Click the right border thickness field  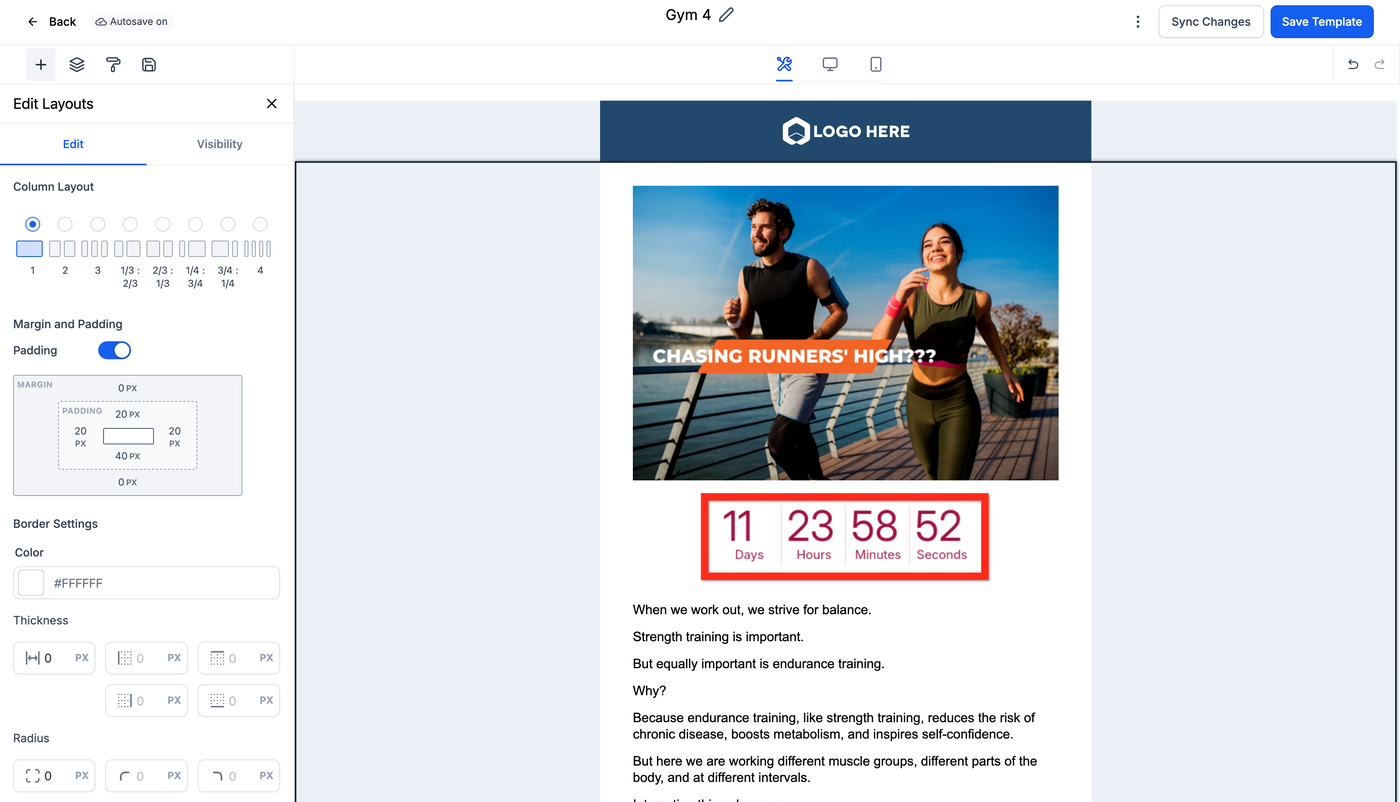coord(146,701)
